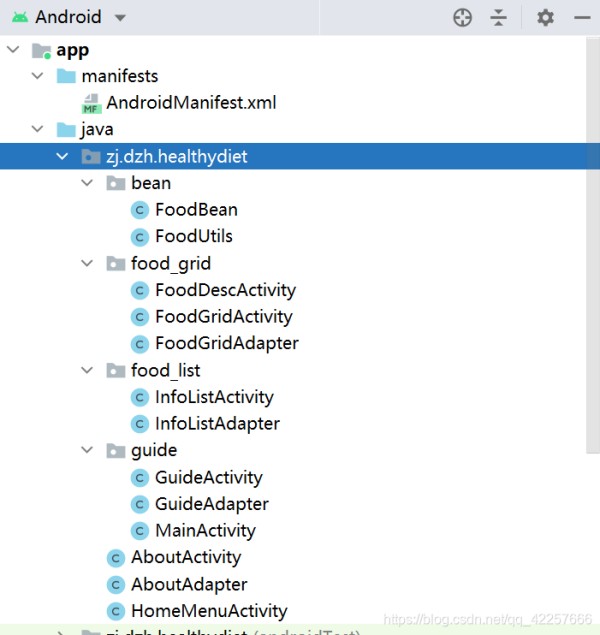The image size is (600, 635).
Task: Select the bean package label
Action: point(151,183)
